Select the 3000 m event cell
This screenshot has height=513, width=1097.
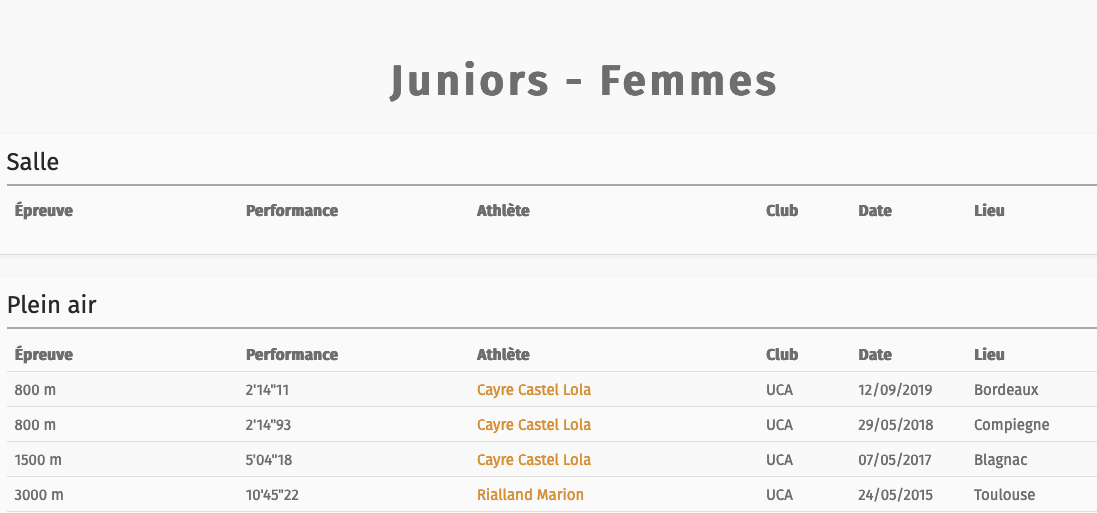click(39, 495)
